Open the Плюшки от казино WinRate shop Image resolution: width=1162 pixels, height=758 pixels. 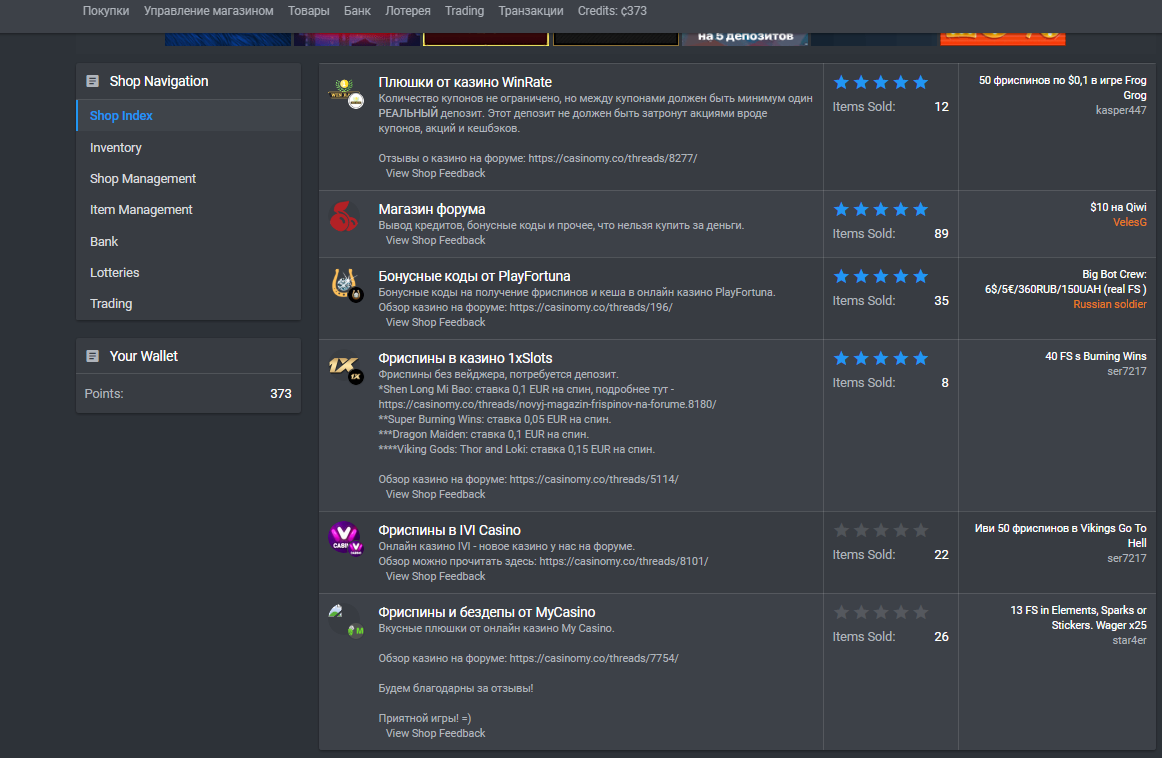[x=465, y=82]
